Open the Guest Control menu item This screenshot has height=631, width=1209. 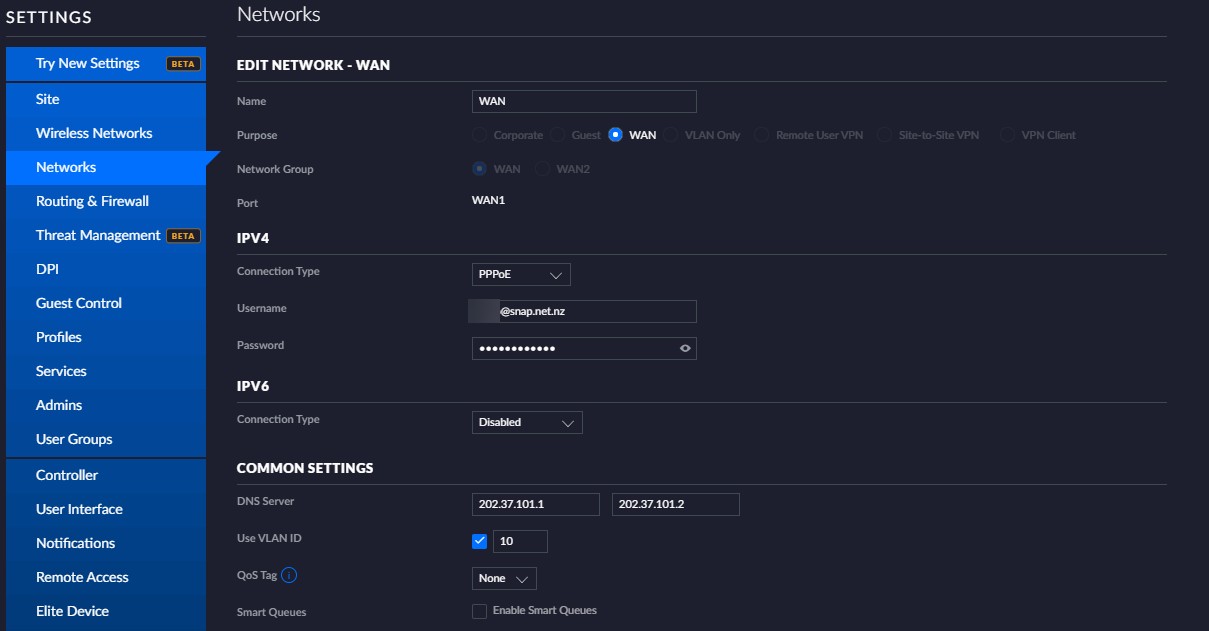pyautogui.click(x=79, y=303)
